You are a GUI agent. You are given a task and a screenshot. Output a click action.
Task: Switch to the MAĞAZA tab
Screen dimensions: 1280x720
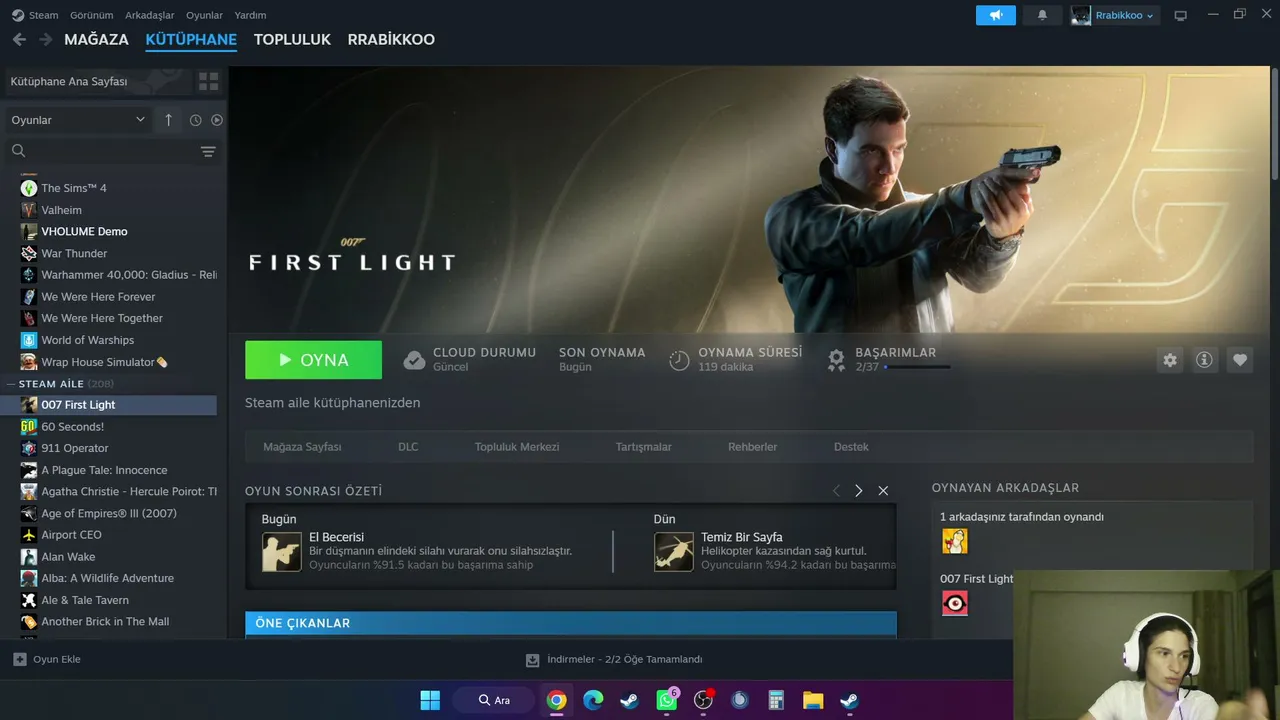pyautogui.click(x=96, y=39)
